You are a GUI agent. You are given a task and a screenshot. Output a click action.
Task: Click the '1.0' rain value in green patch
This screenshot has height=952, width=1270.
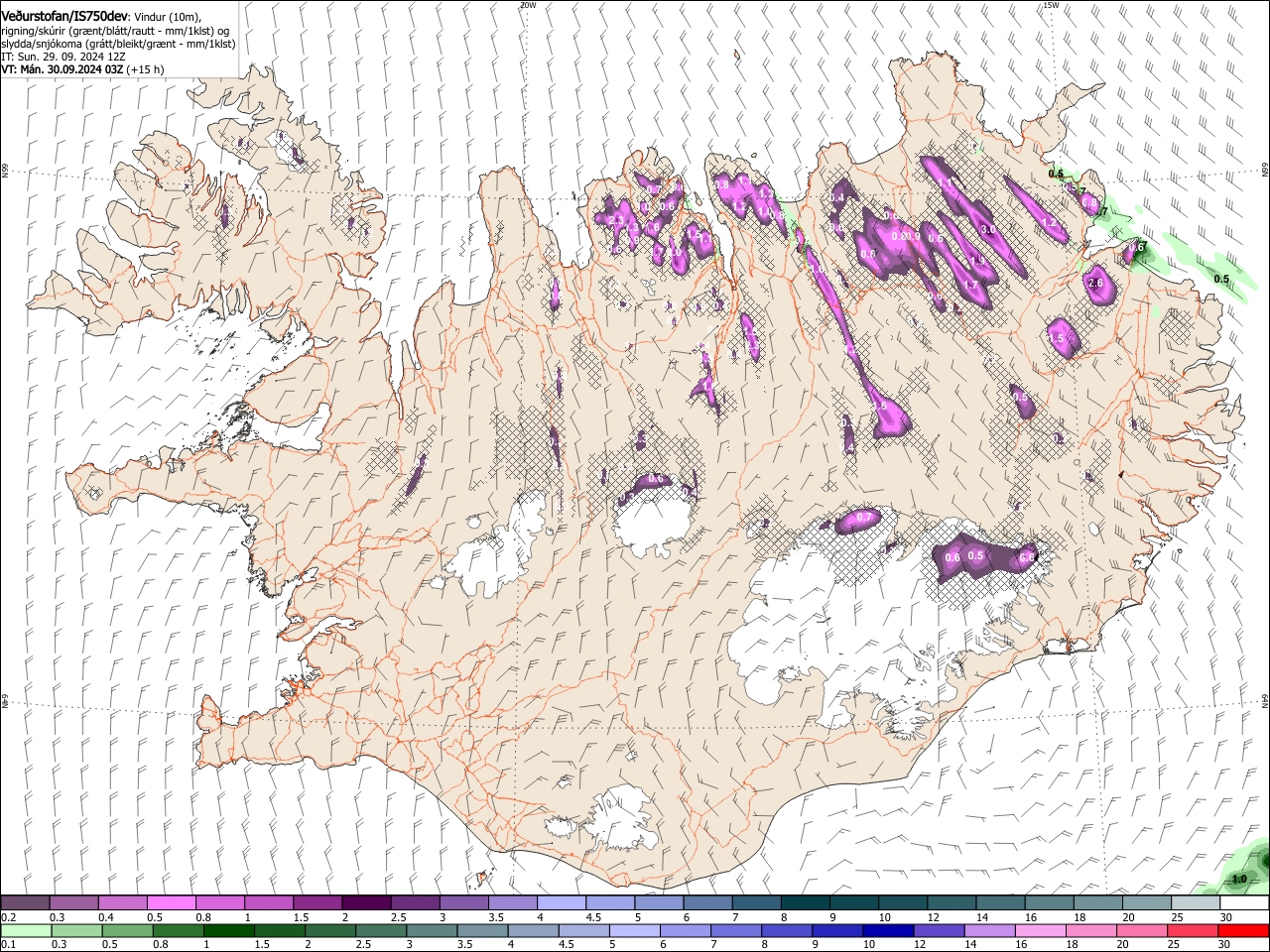1239,880
